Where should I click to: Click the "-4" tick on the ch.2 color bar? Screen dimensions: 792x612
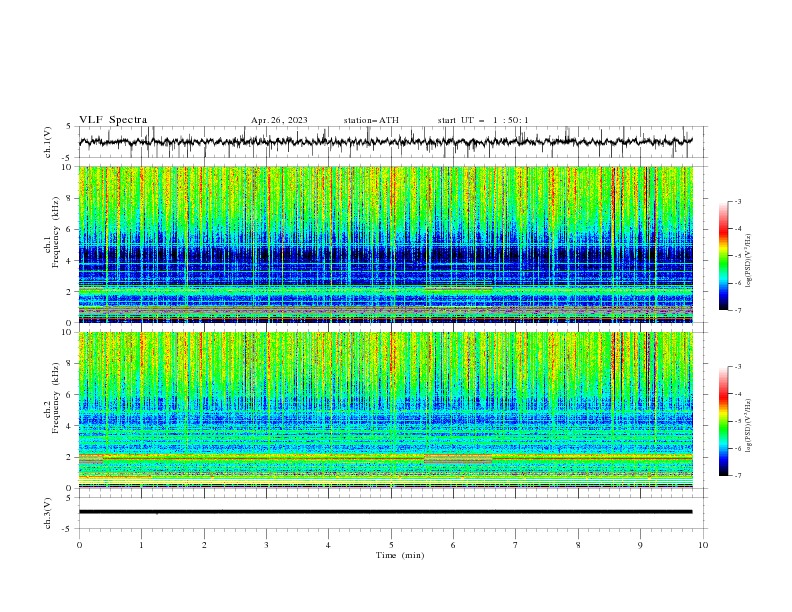[737, 394]
